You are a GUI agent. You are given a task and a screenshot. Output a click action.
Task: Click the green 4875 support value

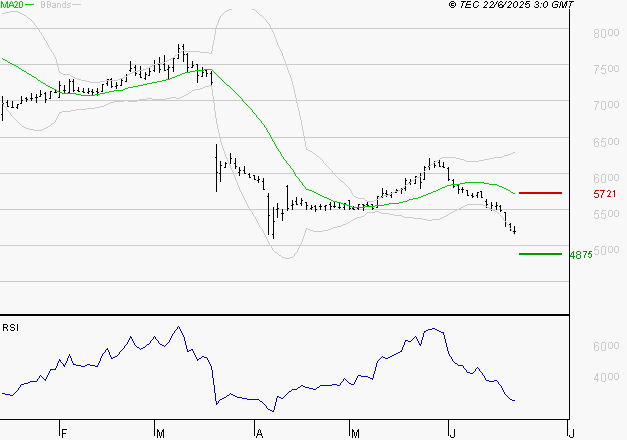tap(581, 255)
